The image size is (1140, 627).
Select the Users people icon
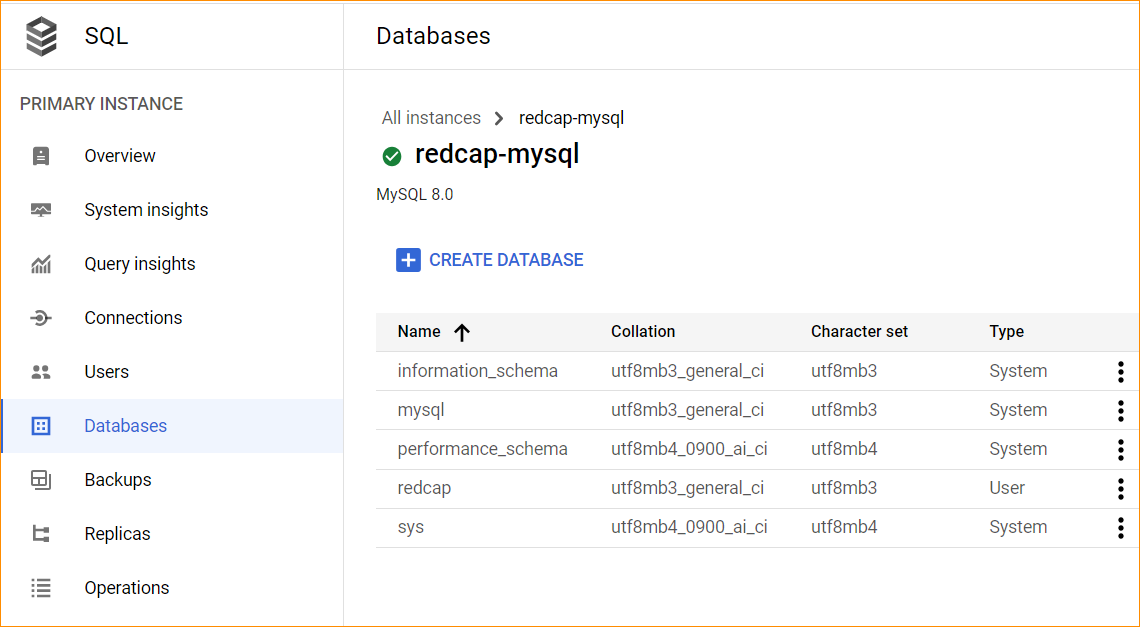pos(40,371)
